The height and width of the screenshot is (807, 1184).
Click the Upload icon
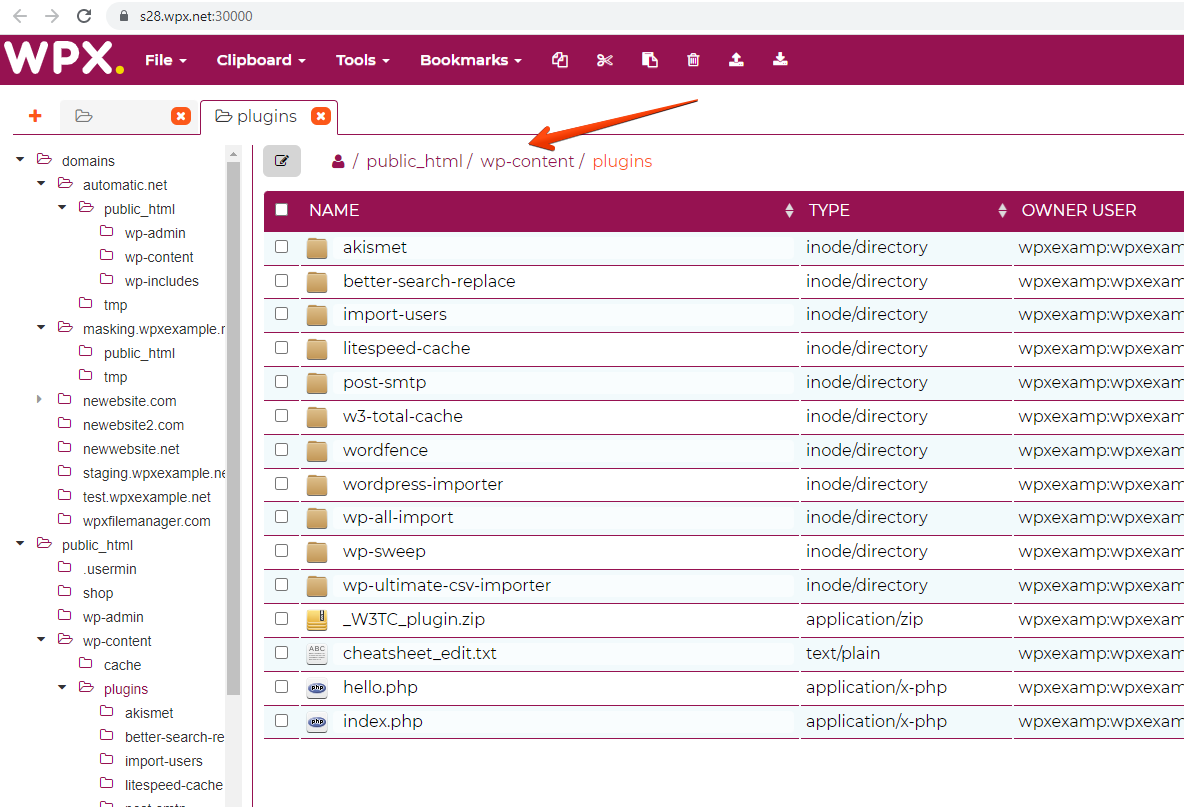736,60
